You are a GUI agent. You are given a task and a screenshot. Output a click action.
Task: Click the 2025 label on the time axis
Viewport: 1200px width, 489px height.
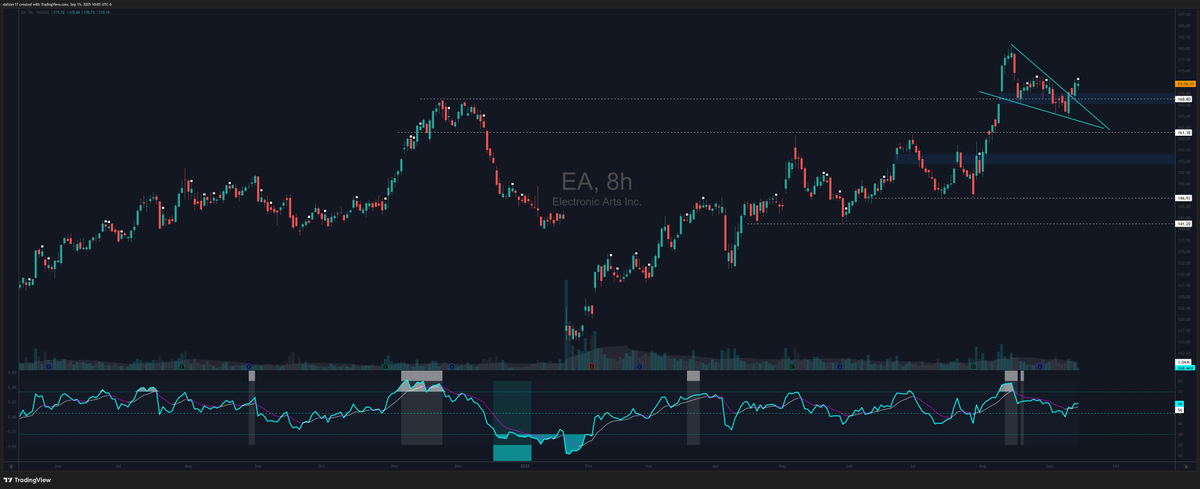pyautogui.click(x=526, y=466)
